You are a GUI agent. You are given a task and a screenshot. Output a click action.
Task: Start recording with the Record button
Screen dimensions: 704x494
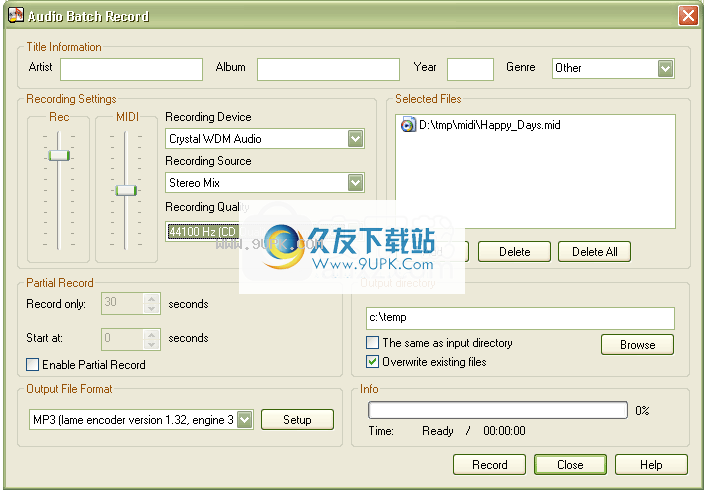click(x=489, y=464)
